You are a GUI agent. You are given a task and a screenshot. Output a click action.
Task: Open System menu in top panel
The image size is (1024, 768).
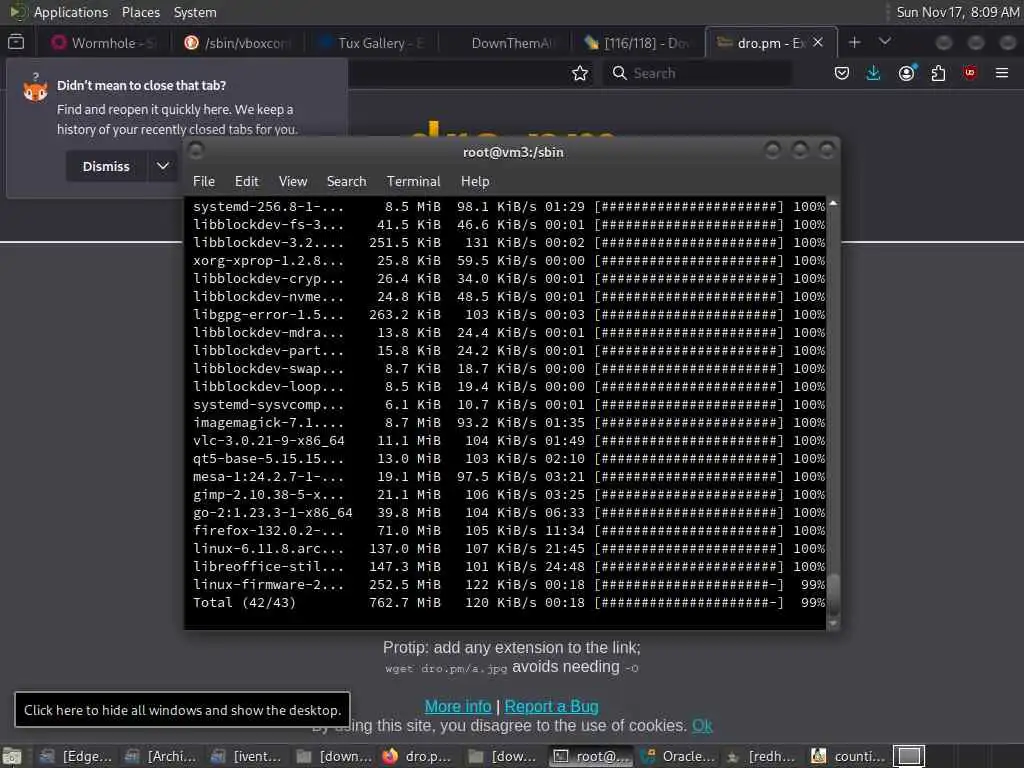click(195, 12)
